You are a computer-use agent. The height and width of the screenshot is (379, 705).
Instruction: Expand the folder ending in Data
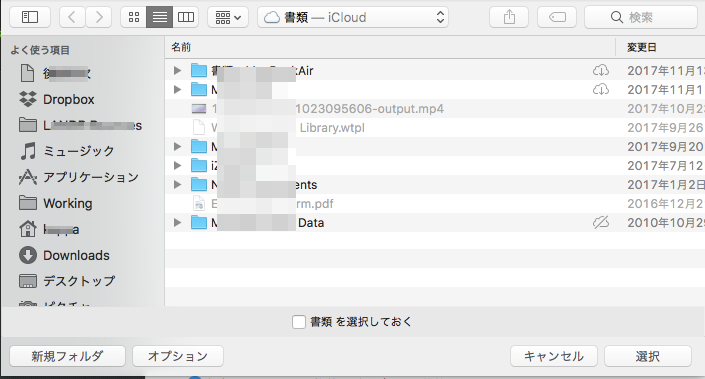pos(177,223)
